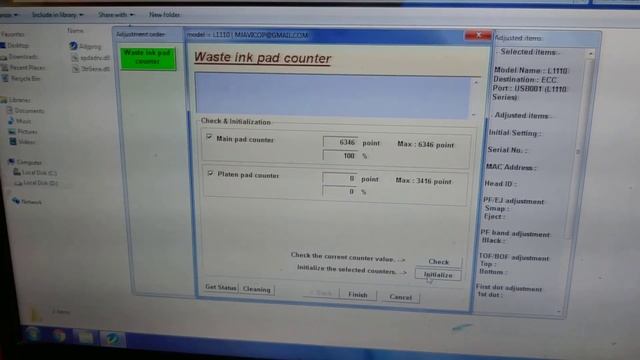This screenshot has height=360, width=640.
Task: Click Name column header in Explorer
Action: point(75,31)
